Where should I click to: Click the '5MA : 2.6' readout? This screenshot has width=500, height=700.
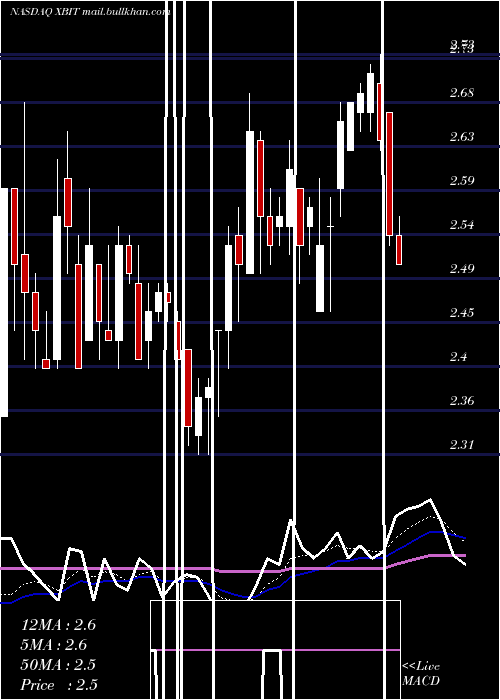[x=54, y=645]
